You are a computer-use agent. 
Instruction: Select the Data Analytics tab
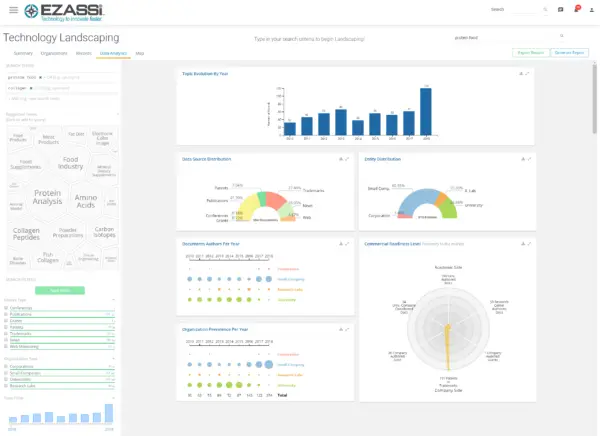tap(113, 53)
